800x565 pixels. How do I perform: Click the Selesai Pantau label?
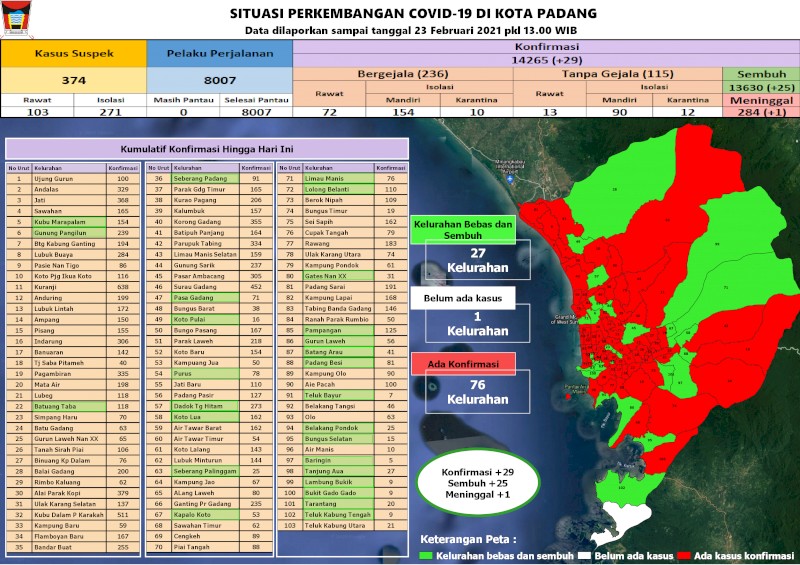257,100
